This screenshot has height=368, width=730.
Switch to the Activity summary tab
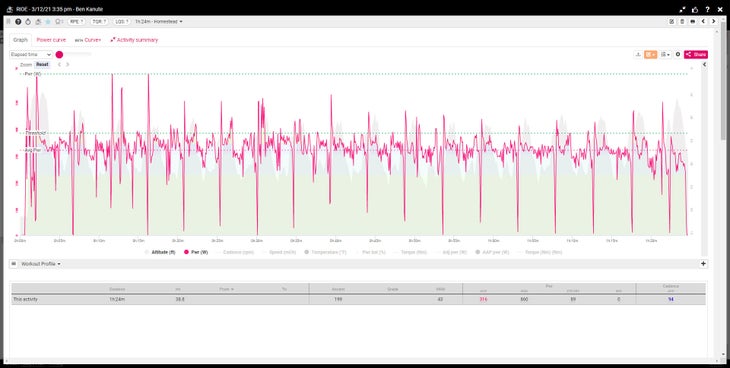pyautogui.click(x=134, y=40)
